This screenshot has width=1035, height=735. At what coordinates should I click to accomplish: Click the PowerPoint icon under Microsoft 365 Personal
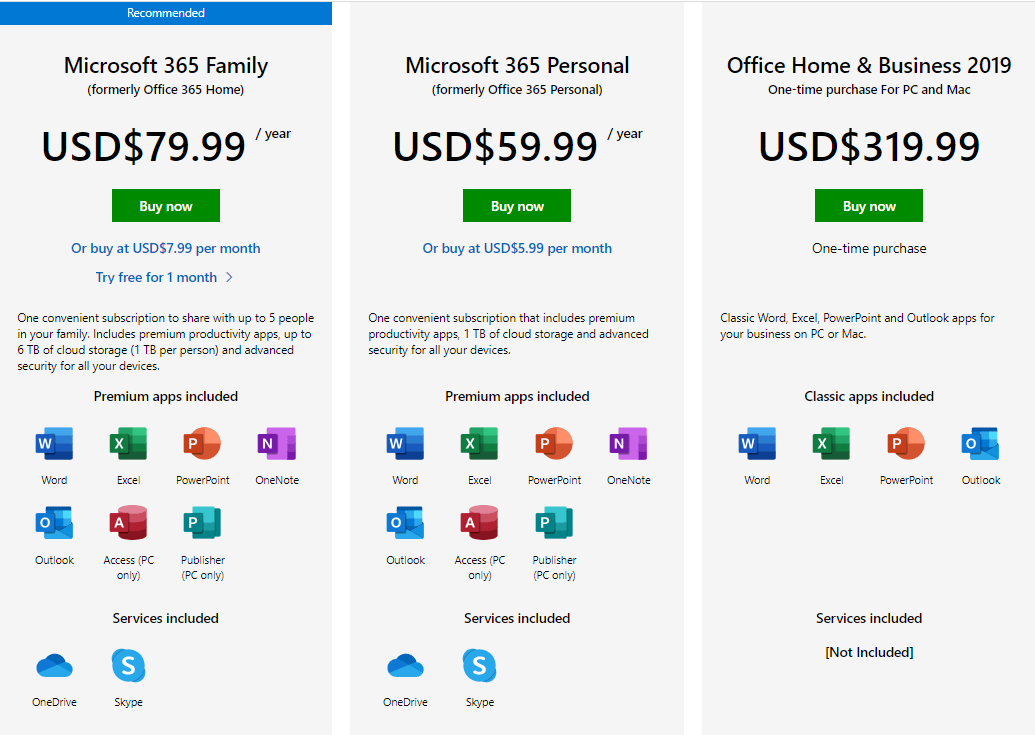[x=554, y=443]
